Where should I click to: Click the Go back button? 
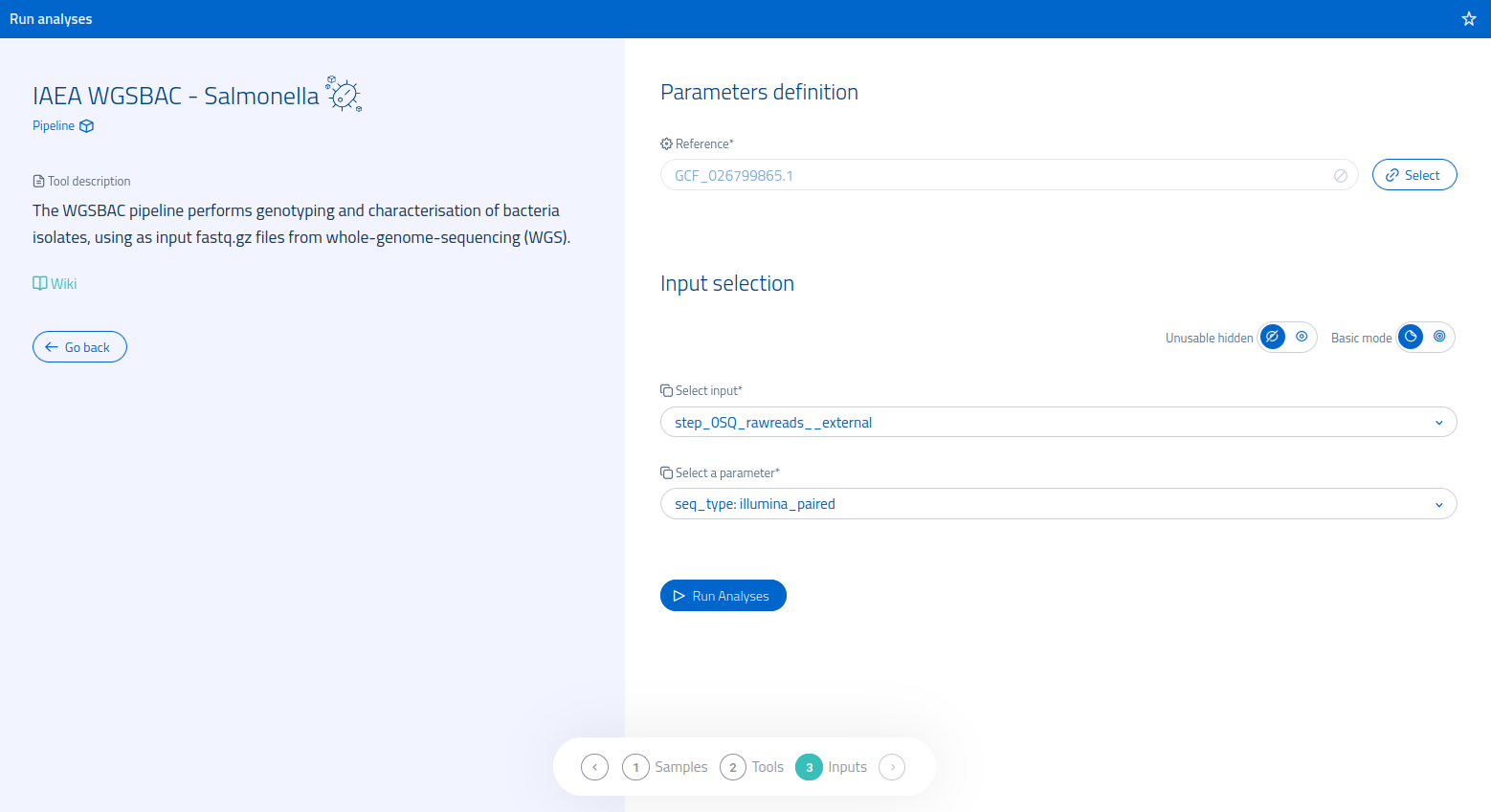point(79,347)
